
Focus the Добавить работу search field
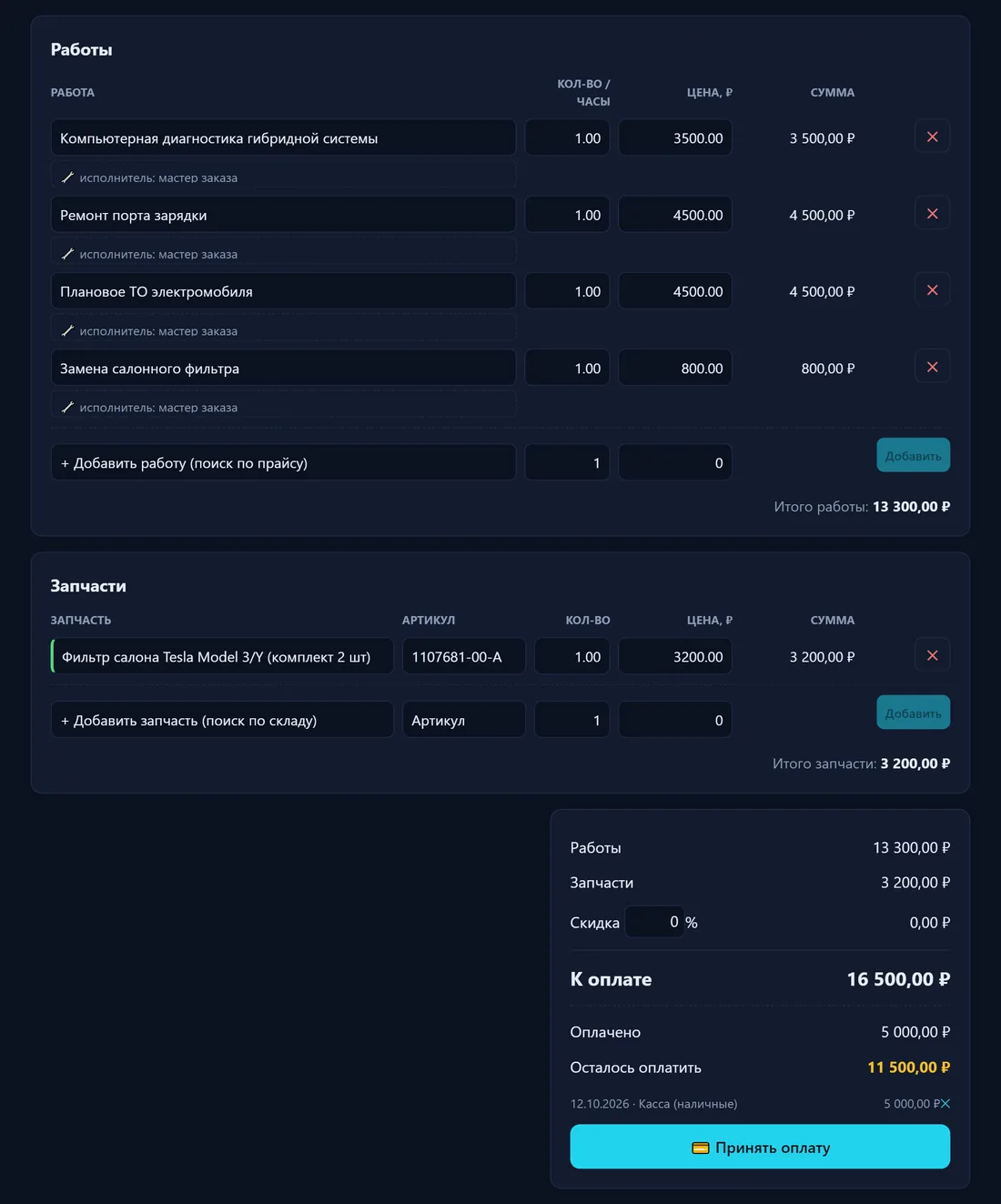(x=283, y=462)
